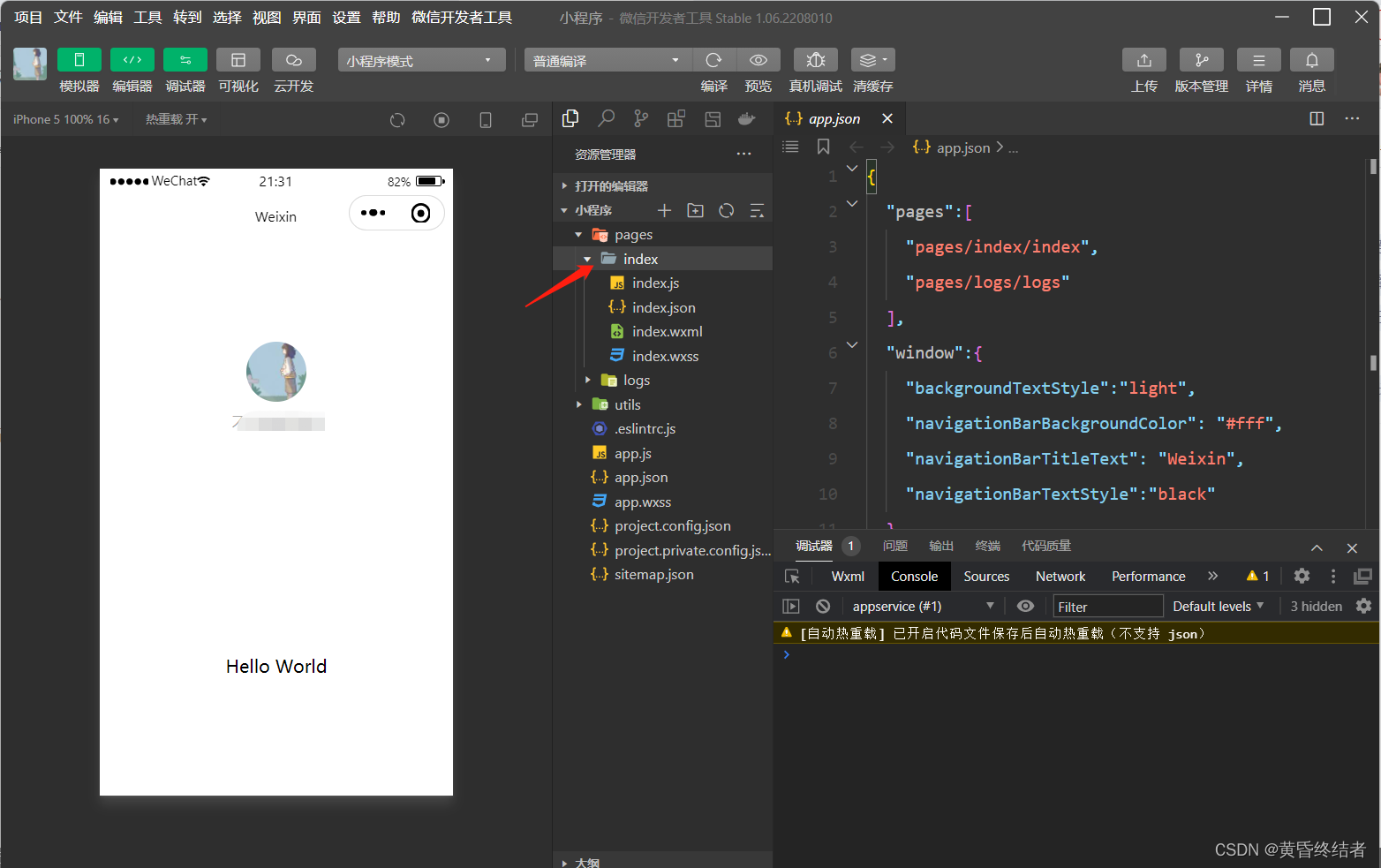Toggle the phone device frame icon
The height and width of the screenshot is (868, 1381).
(x=486, y=120)
